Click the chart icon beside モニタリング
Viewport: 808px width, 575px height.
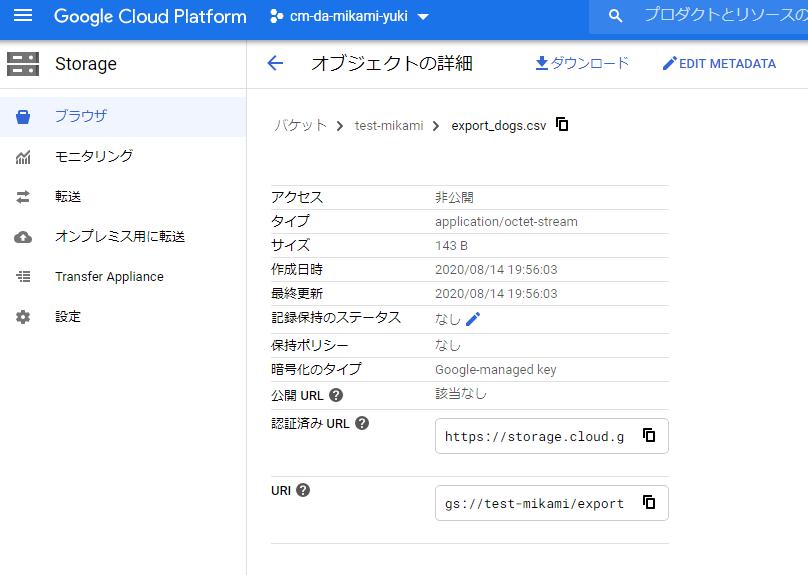[x=23, y=157]
